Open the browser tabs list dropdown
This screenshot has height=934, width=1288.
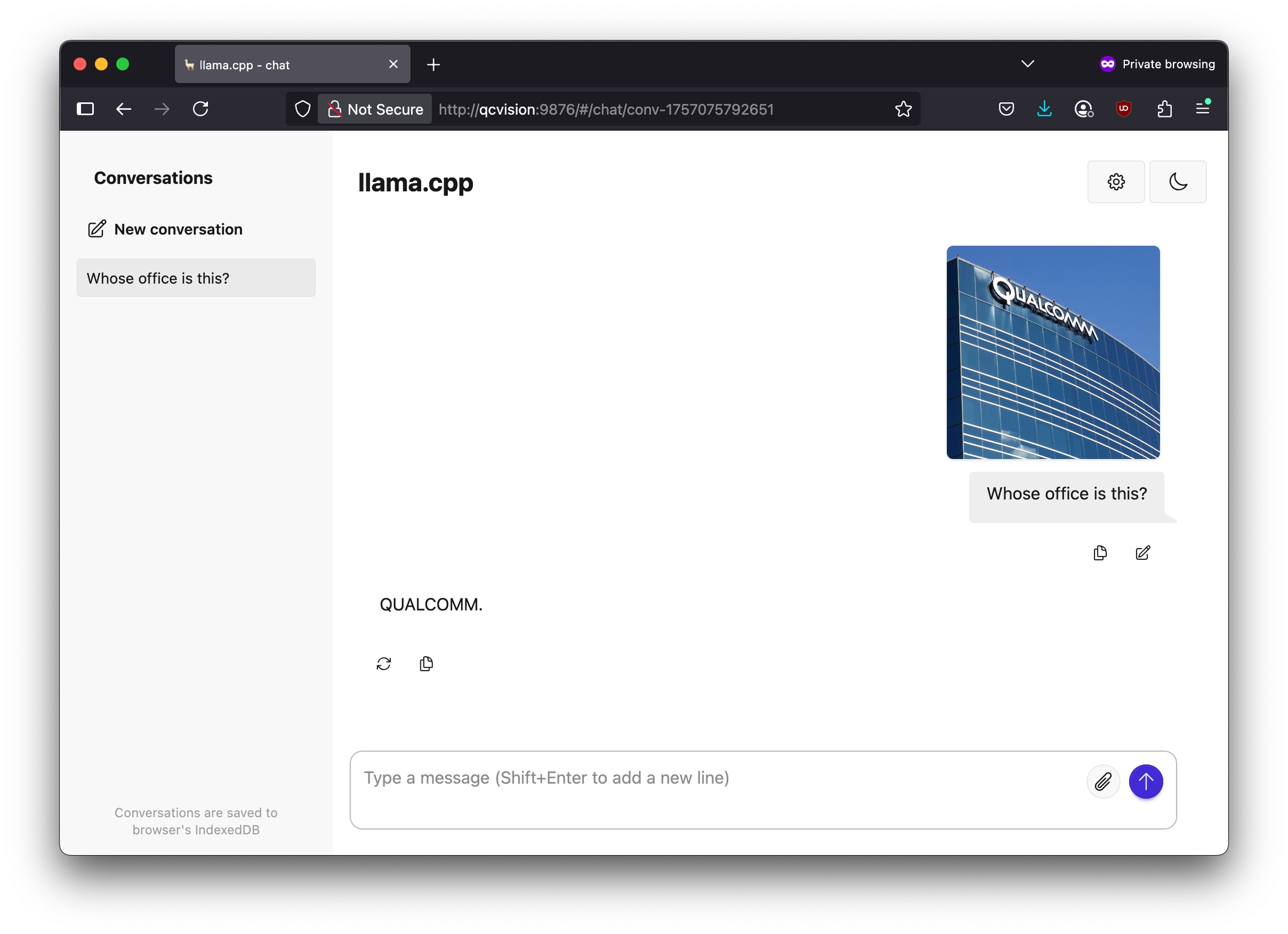point(1027,64)
